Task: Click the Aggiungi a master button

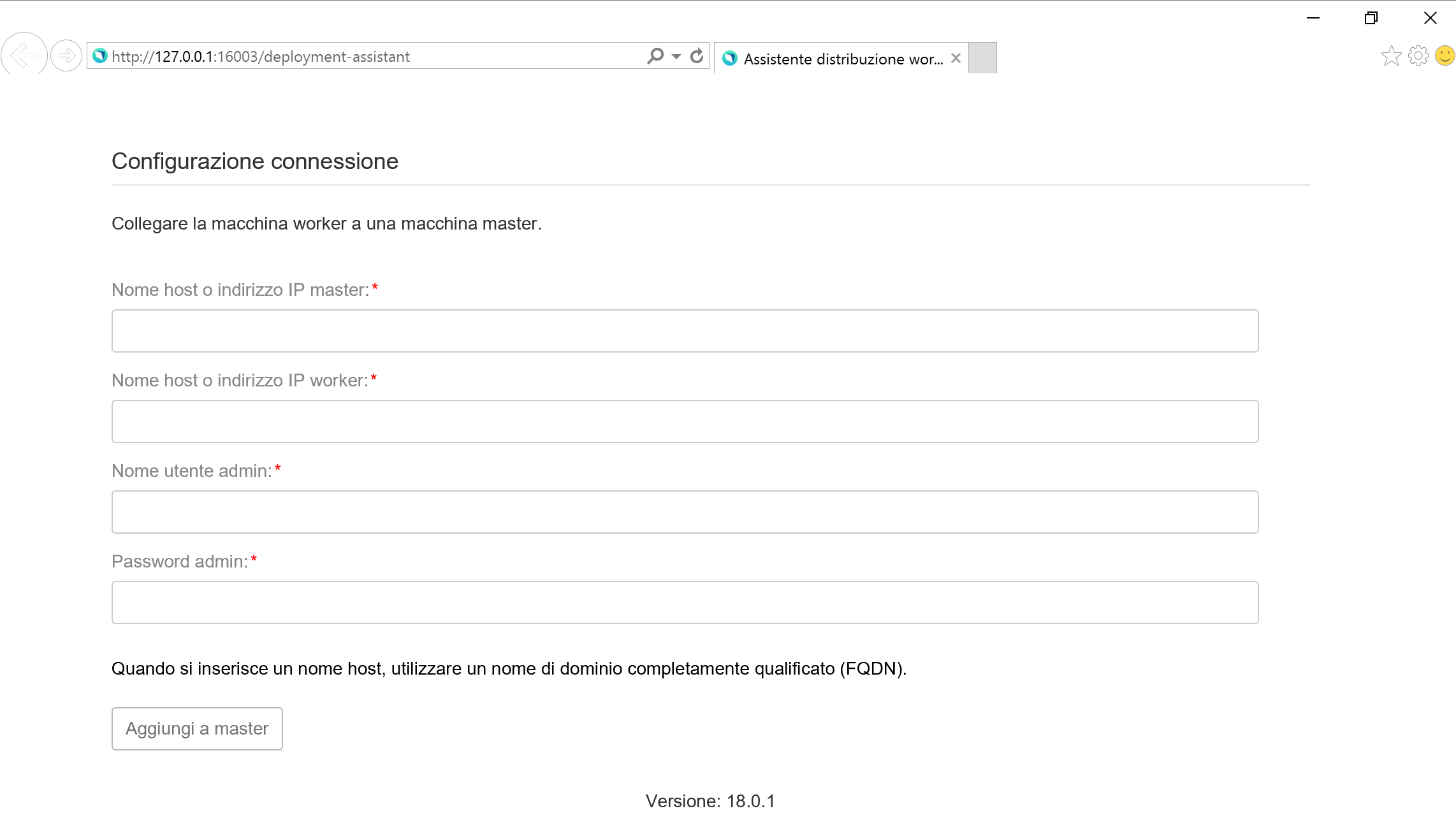Action: [x=197, y=729]
